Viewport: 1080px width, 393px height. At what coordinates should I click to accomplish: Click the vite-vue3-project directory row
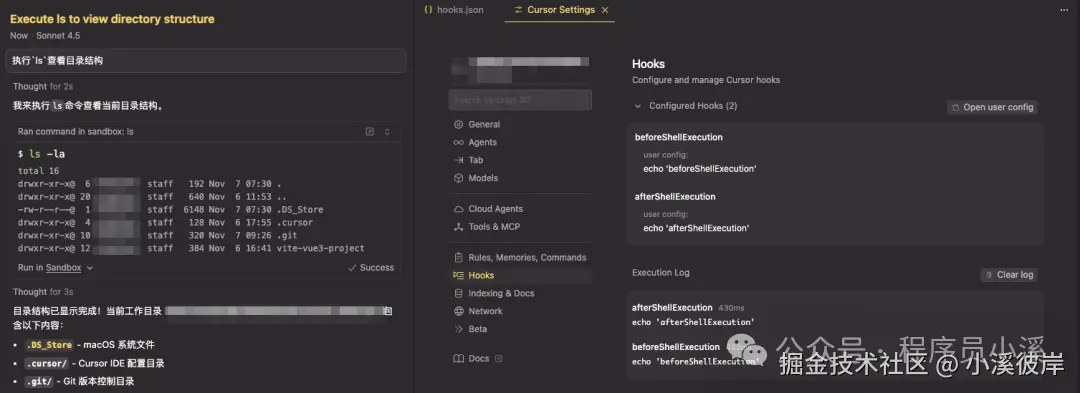tap(191, 248)
